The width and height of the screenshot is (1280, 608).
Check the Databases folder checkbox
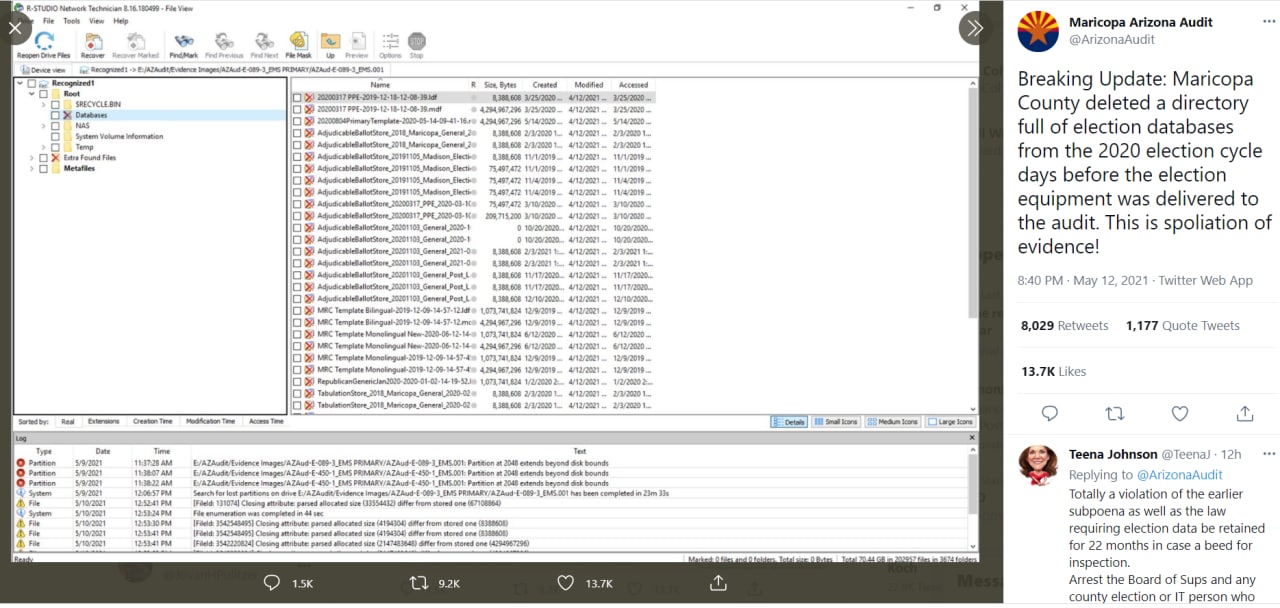click(x=55, y=115)
